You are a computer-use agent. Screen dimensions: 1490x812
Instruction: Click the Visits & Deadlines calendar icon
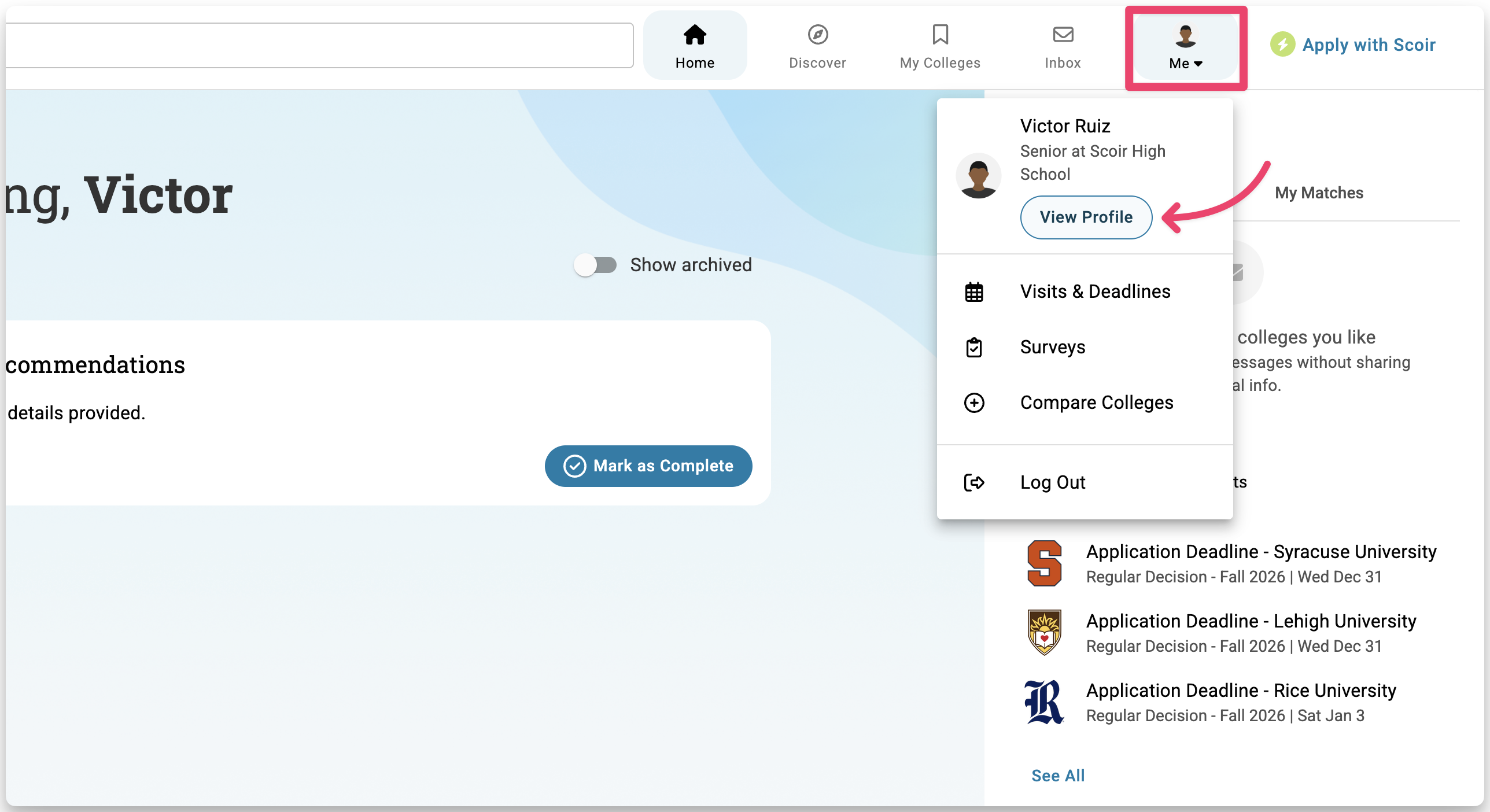pyautogui.click(x=974, y=292)
